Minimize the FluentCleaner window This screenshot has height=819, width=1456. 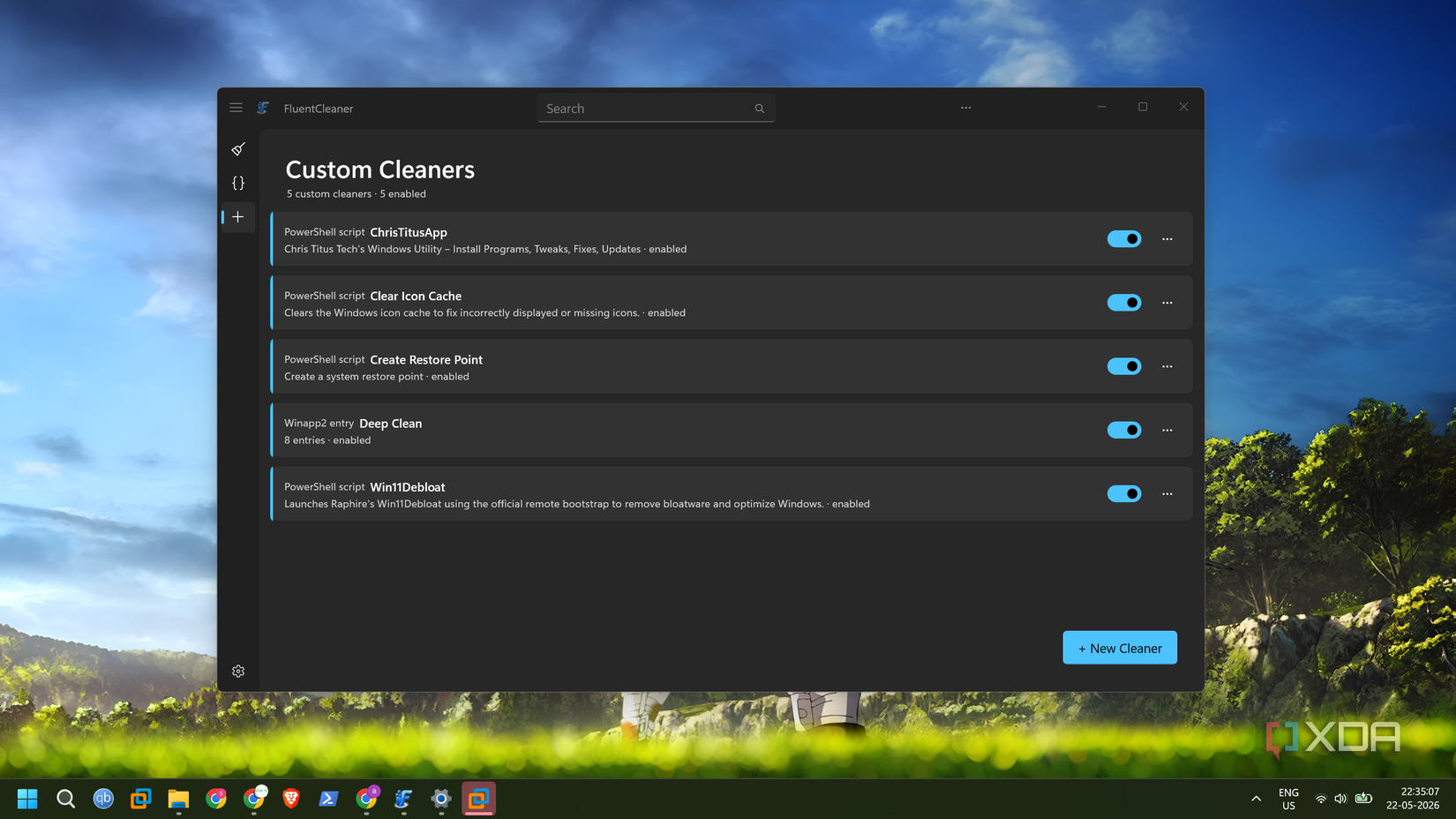tap(1102, 107)
